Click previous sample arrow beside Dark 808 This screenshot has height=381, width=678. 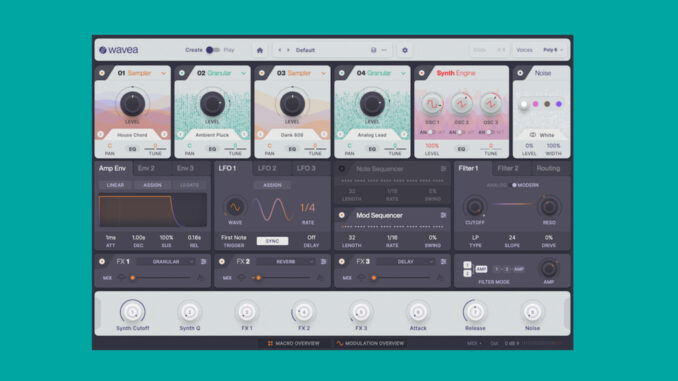tap(260, 134)
